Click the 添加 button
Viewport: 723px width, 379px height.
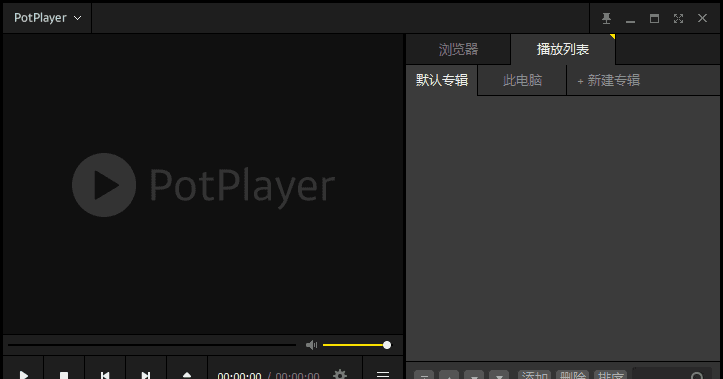click(x=535, y=375)
